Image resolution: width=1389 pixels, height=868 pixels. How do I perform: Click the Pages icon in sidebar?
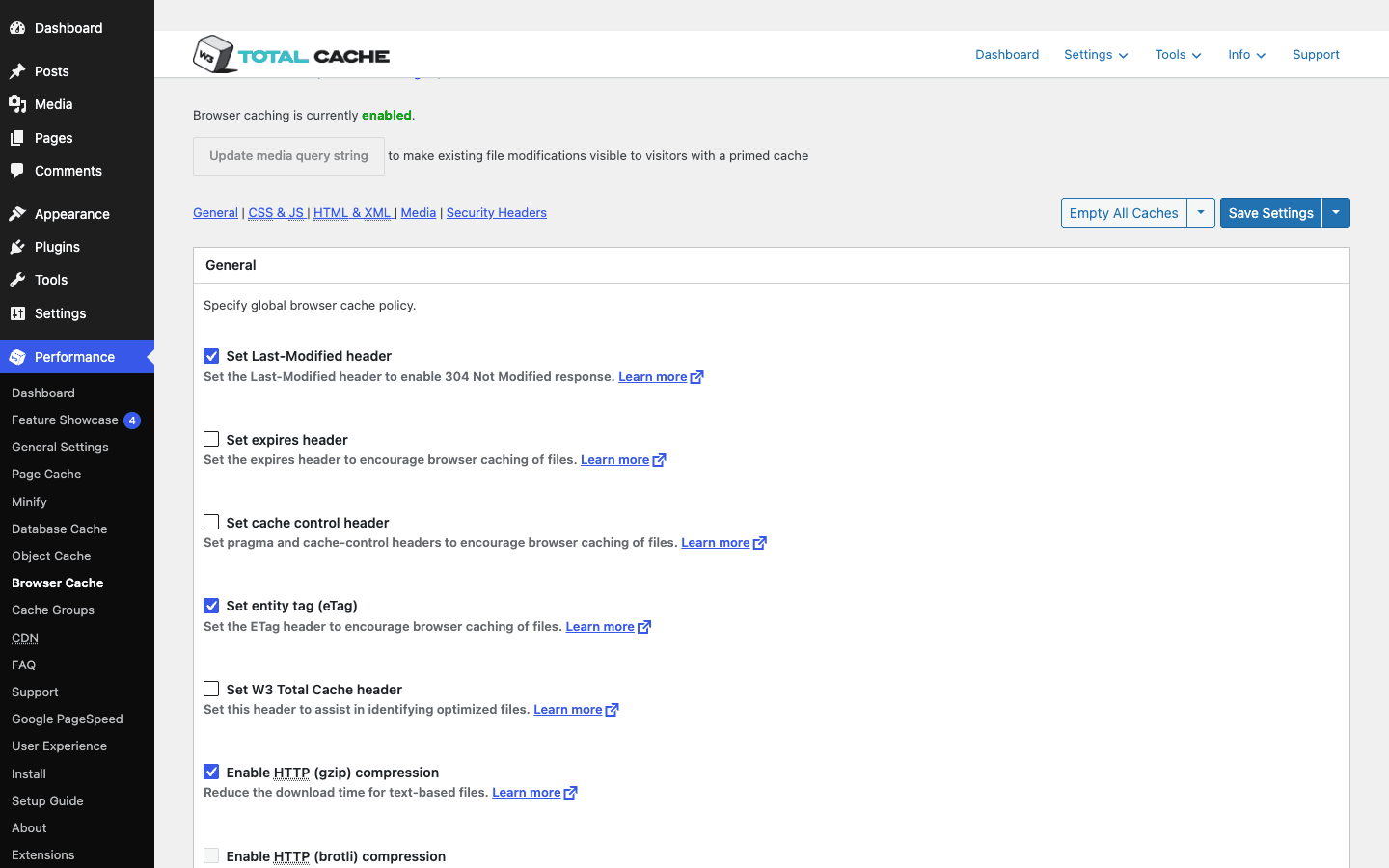click(x=17, y=138)
